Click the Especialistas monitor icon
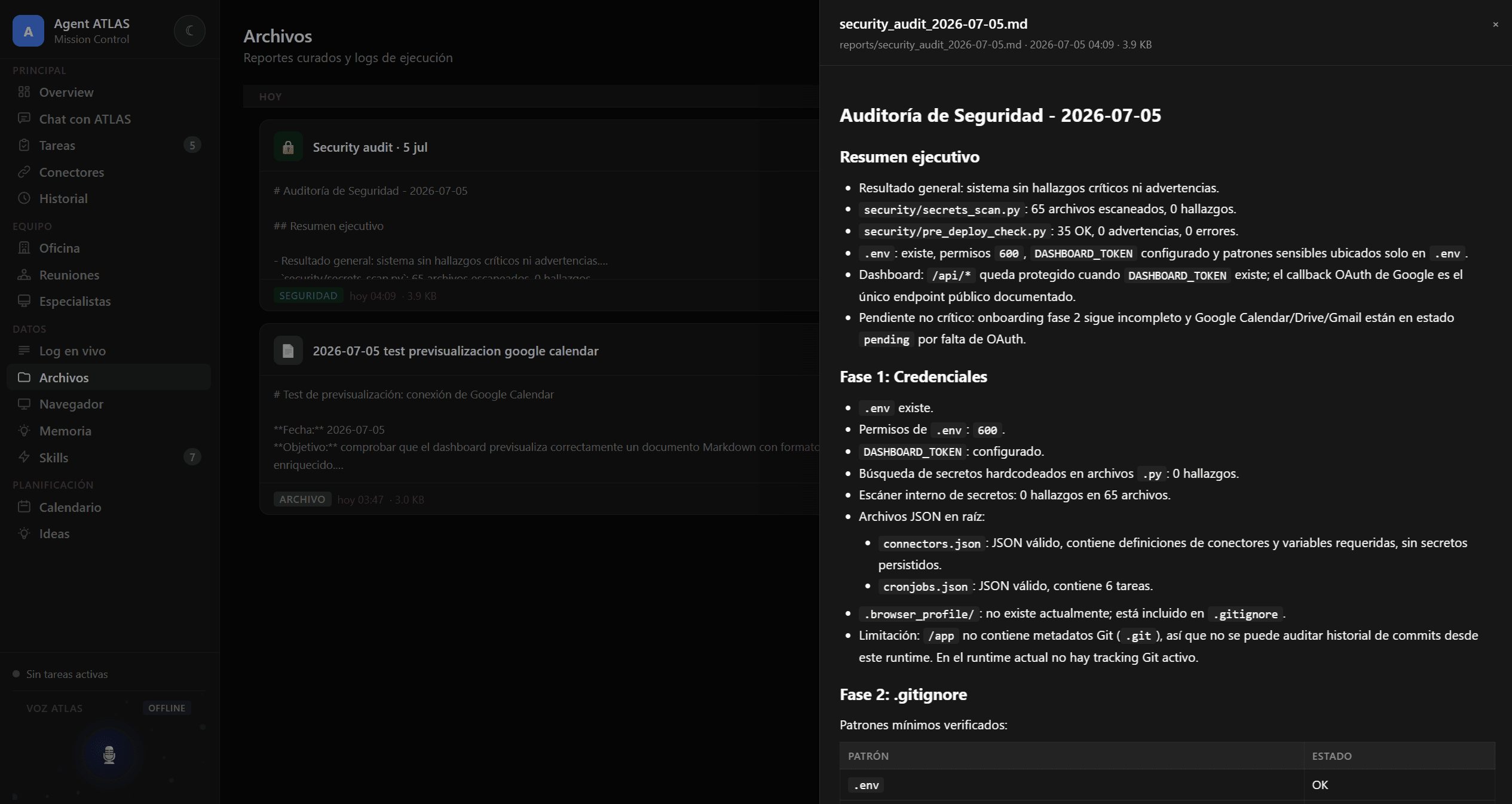Image resolution: width=1512 pixels, height=804 pixels. (x=24, y=301)
